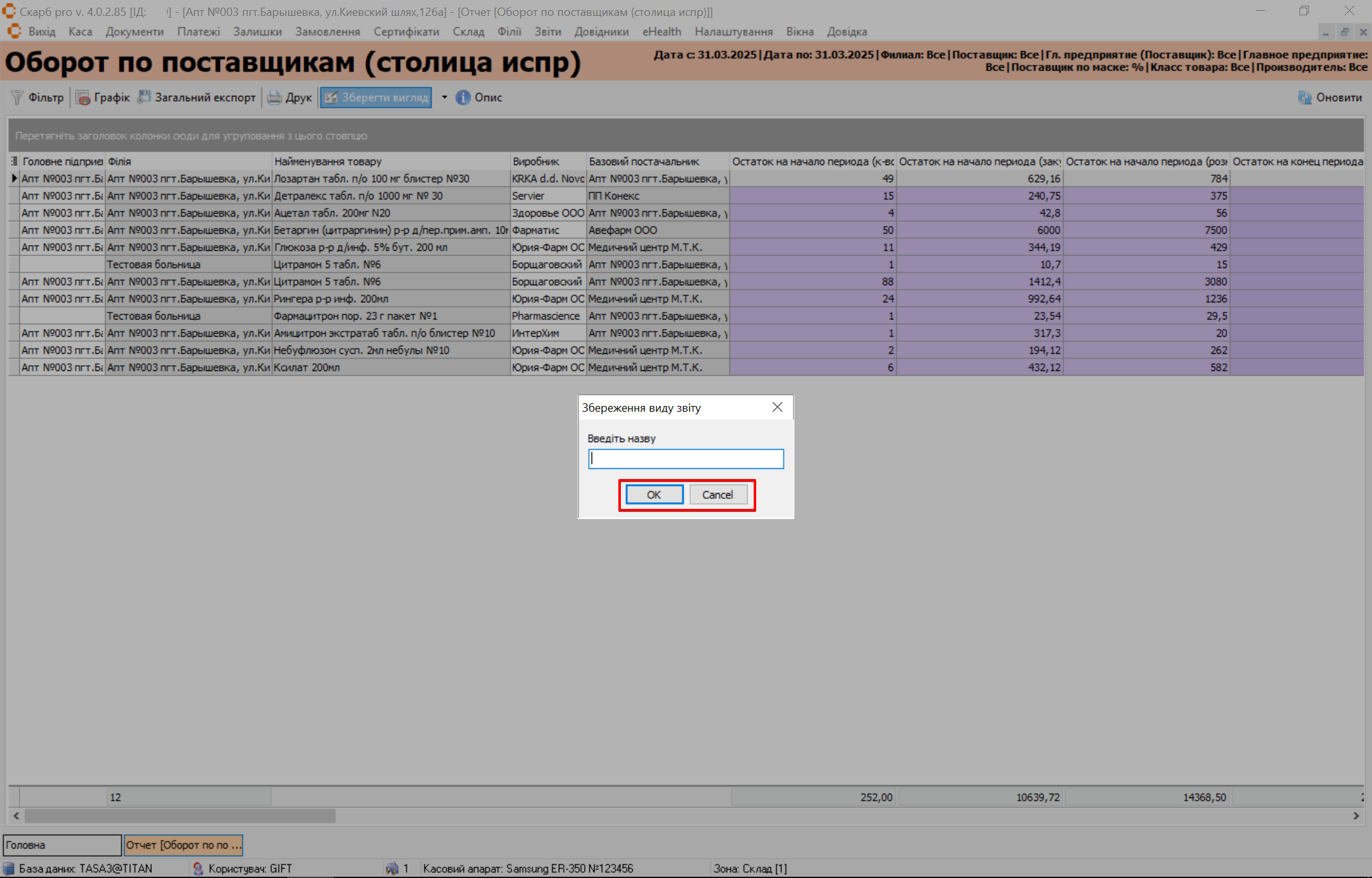Image resolution: width=1372 pixels, height=878 pixels.
Task: Click the База даних status icon
Action: click(9, 868)
